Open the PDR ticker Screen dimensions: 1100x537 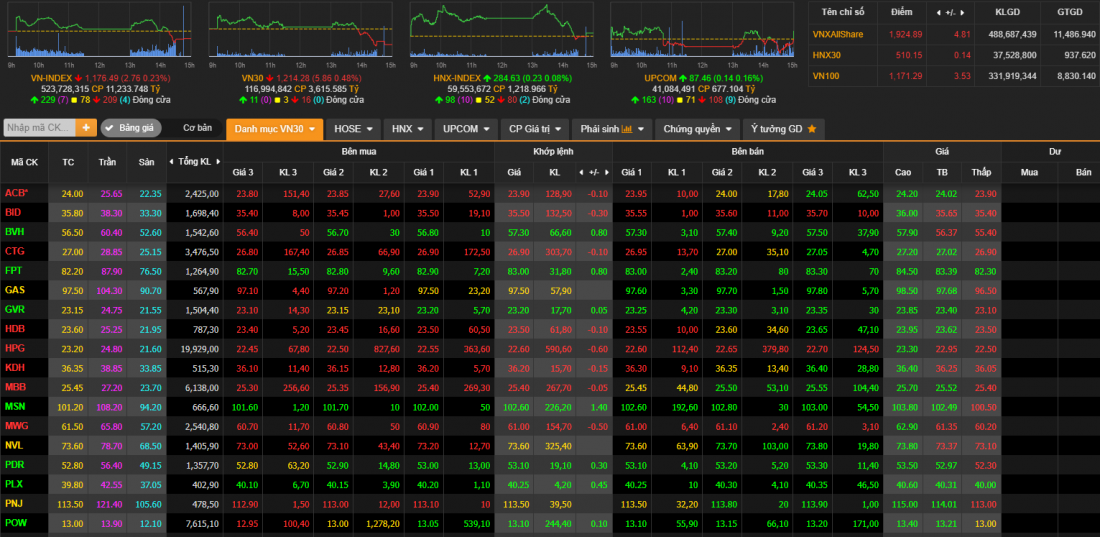14,464
